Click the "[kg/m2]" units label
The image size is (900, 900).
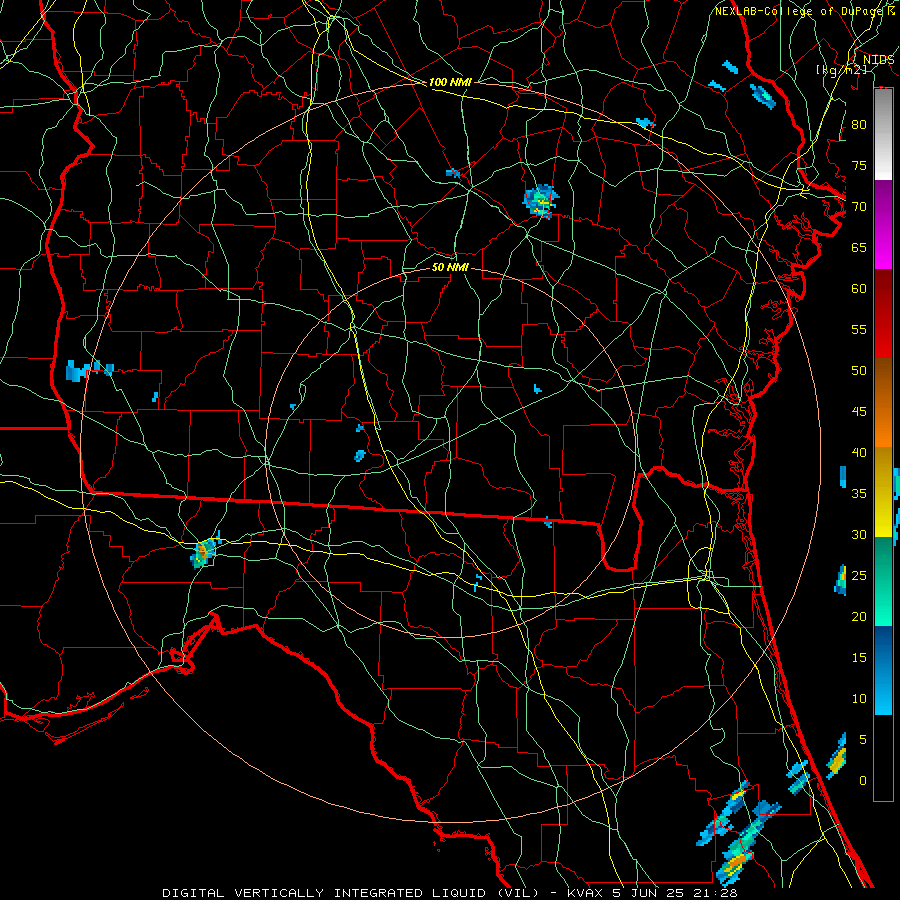[841, 70]
